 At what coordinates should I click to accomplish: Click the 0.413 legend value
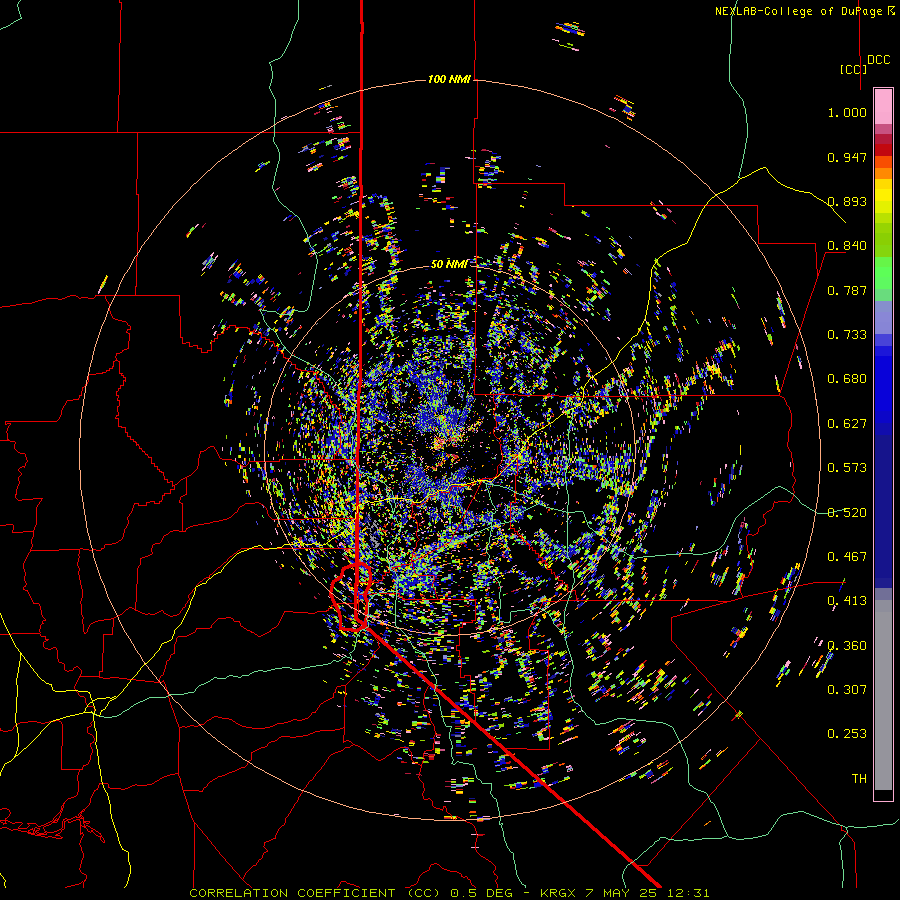pos(847,601)
